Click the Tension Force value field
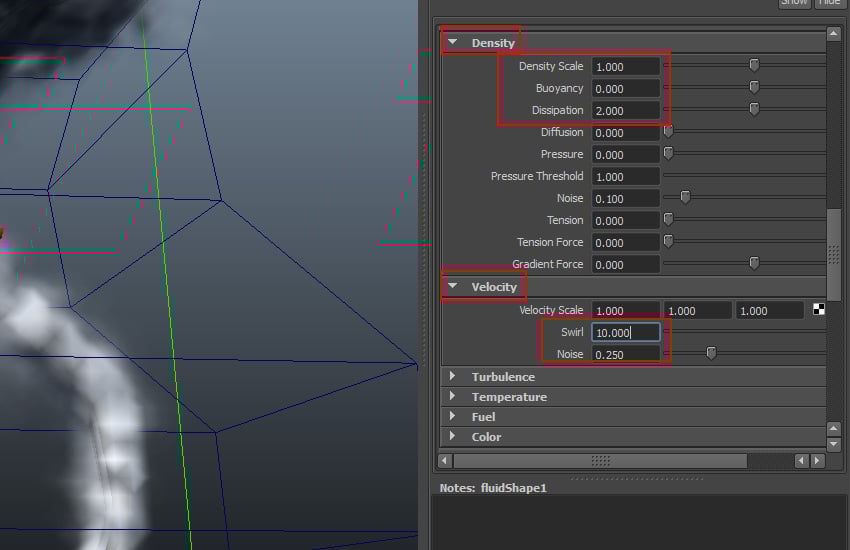Viewport: 850px width, 550px height. [626, 243]
